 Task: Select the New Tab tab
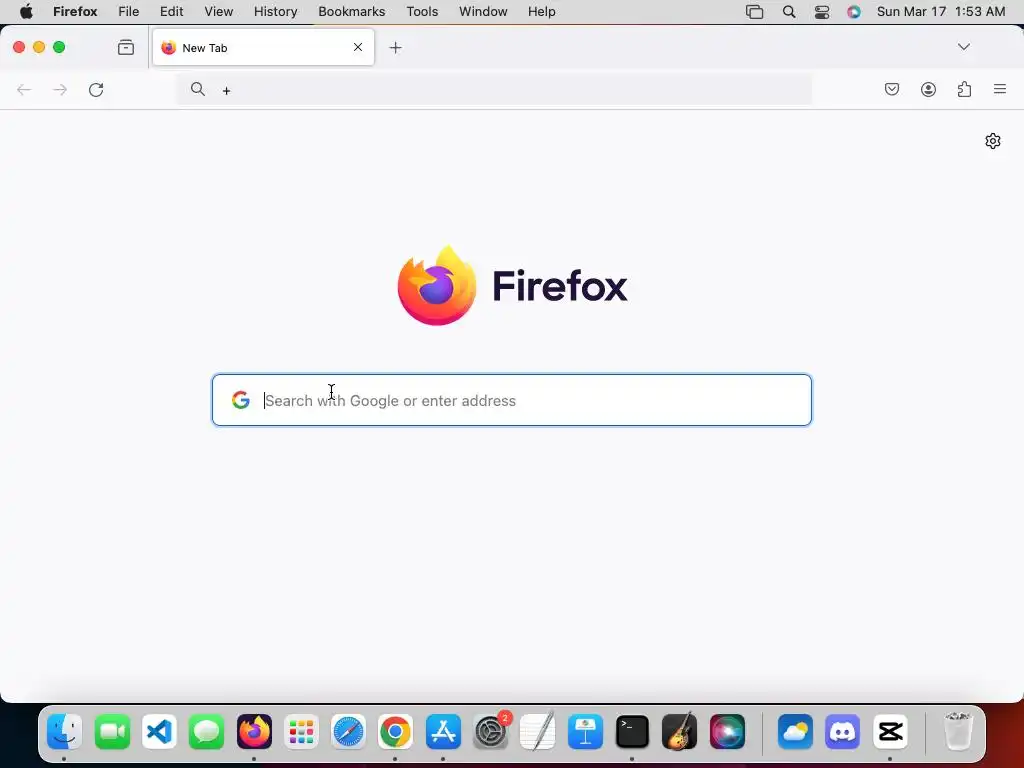(x=263, y=48)
